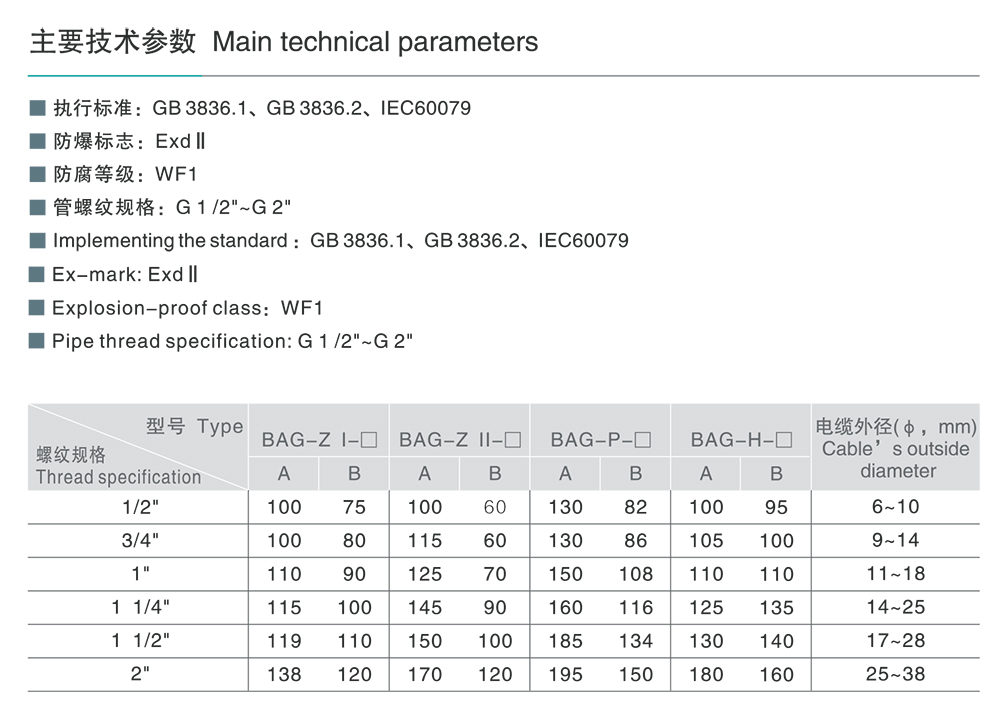1000x709 pixels.
Task: Select the BAG-Z II-□ column header
Action: [460, 439]
